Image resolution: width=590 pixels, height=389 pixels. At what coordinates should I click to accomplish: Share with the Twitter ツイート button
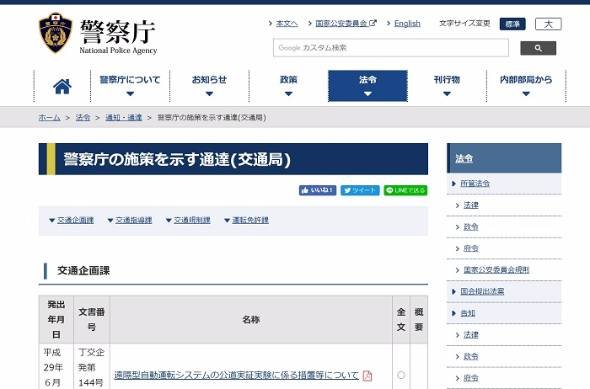(x=360, y=190)
